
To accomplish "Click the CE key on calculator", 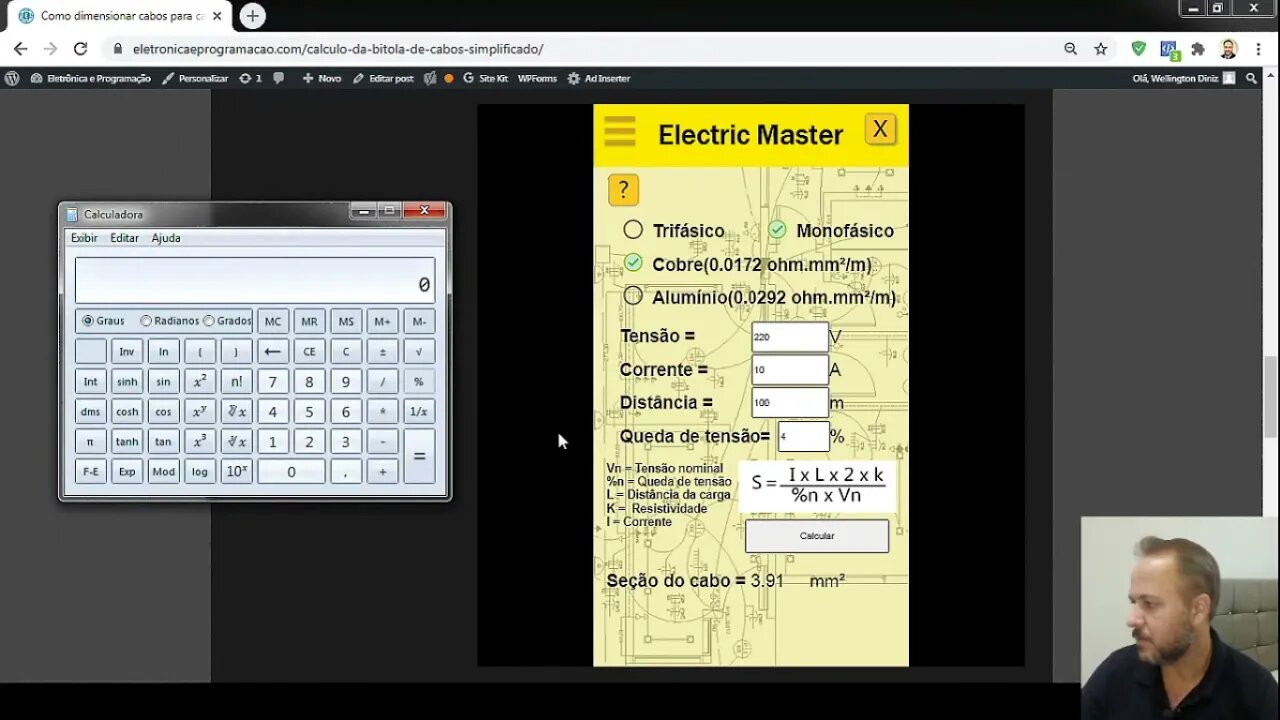I will coord(309,351).
